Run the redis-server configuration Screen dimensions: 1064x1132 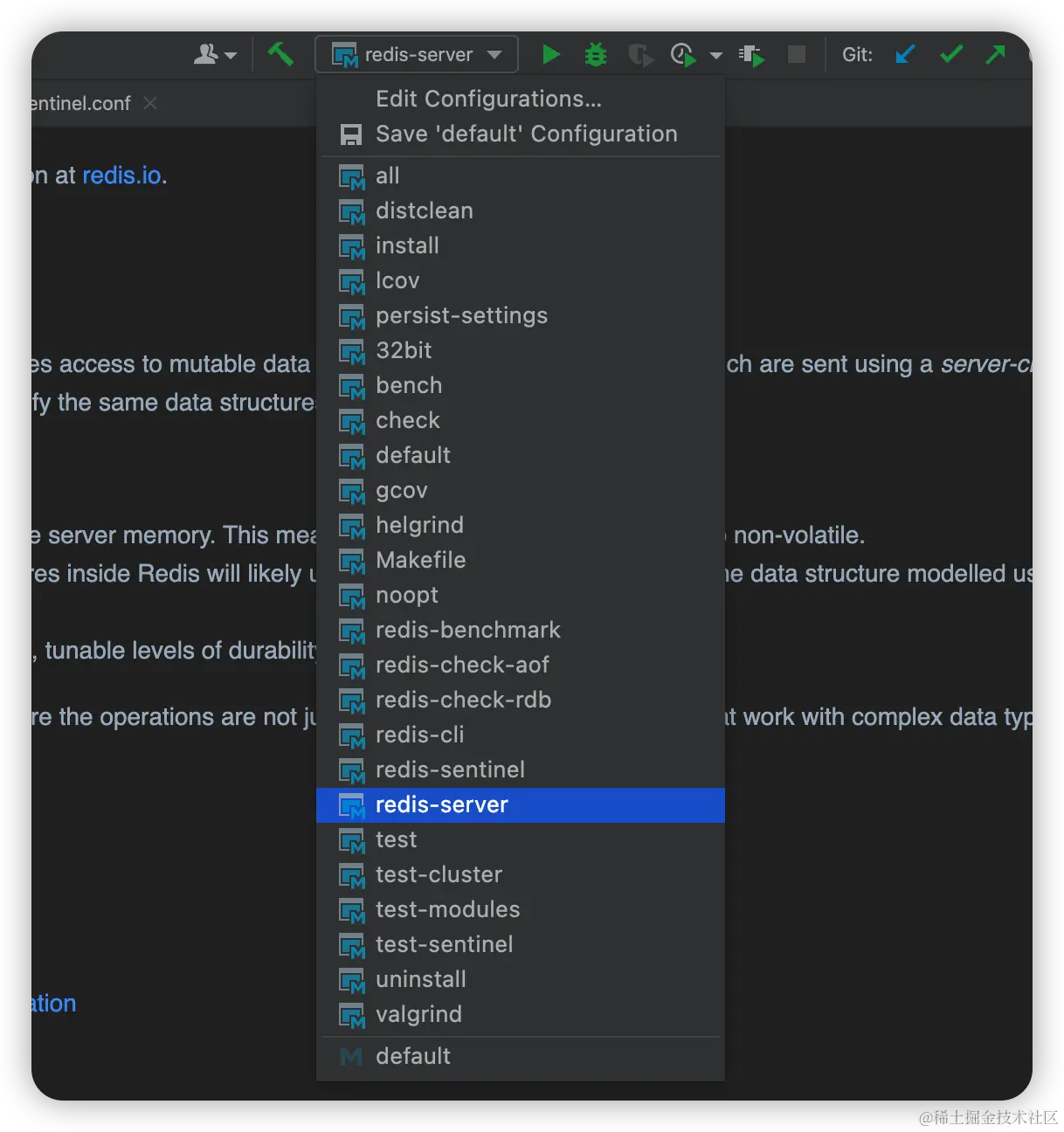tap(550, 54)
